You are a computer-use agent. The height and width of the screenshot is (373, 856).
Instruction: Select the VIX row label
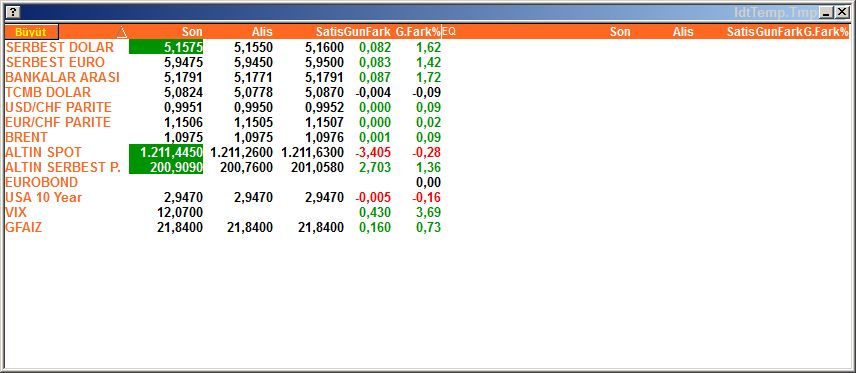point(16,212)
